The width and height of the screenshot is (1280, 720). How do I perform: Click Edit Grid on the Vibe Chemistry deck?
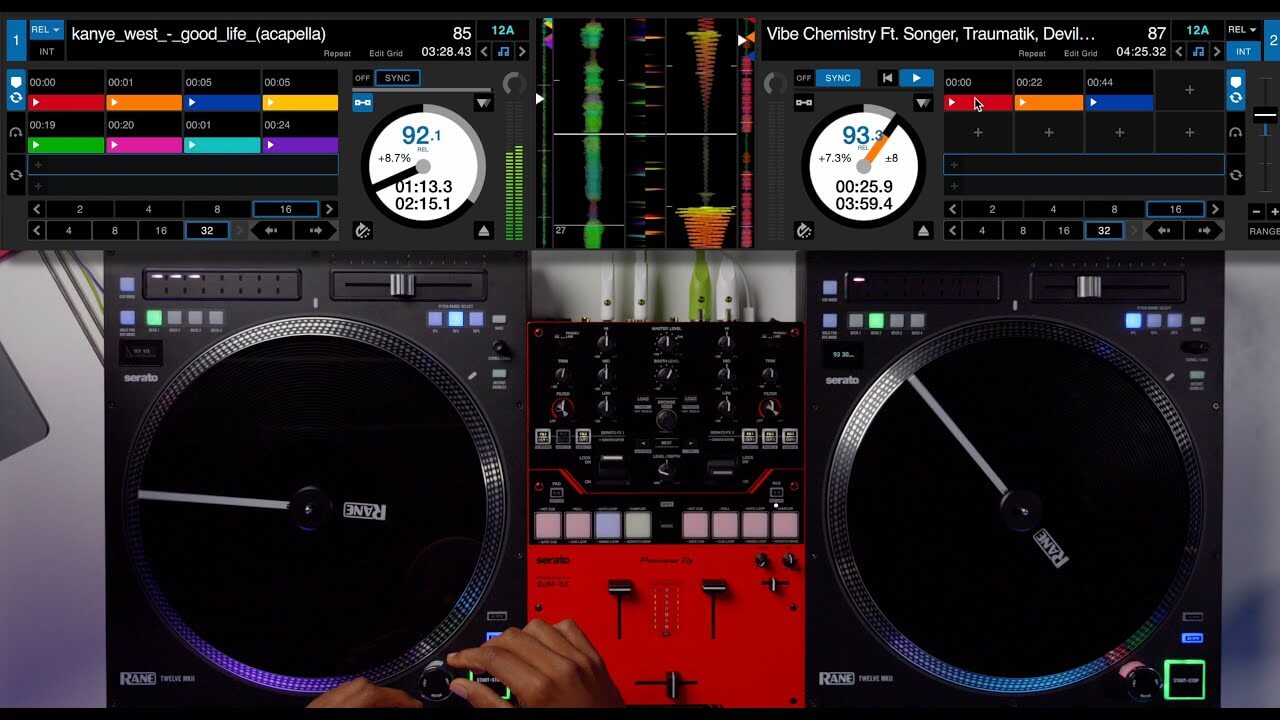(x=1081, y=53)
